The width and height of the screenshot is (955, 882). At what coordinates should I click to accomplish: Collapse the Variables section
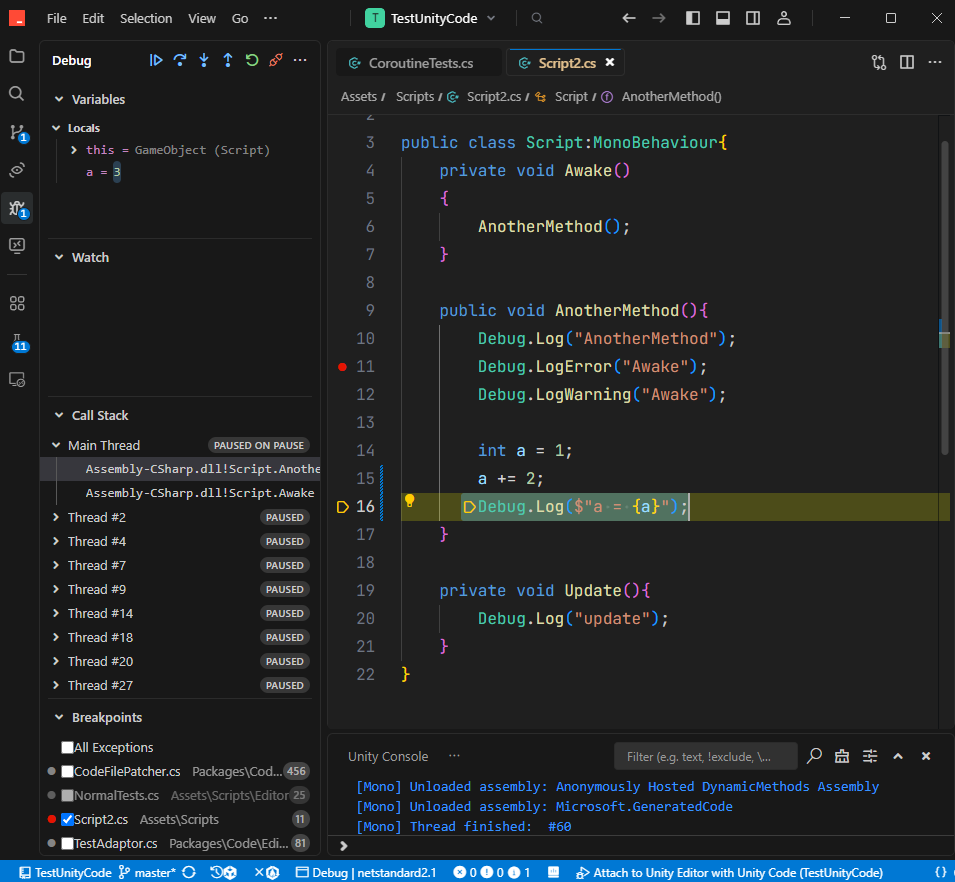coord(58,99)
